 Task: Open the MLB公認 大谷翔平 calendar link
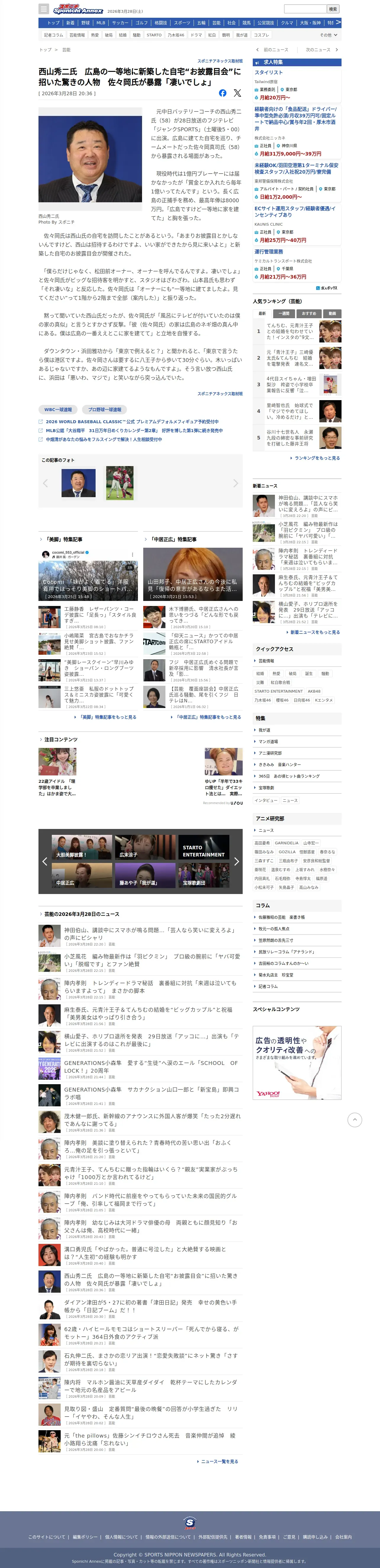click(x=134, y=430)
